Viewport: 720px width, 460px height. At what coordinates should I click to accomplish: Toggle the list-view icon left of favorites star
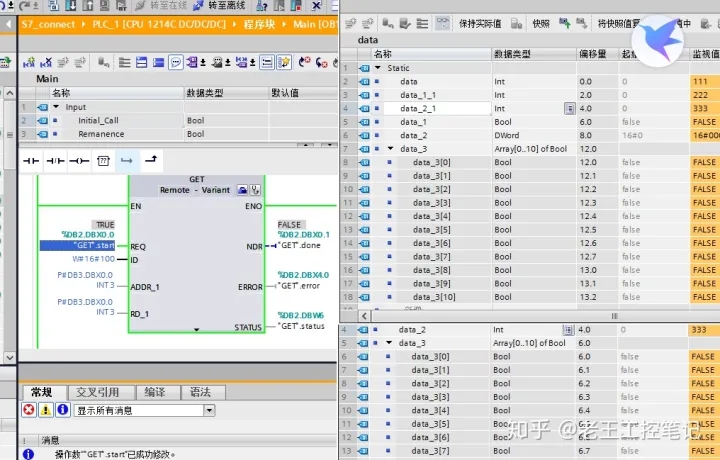[x=267, y=62]
